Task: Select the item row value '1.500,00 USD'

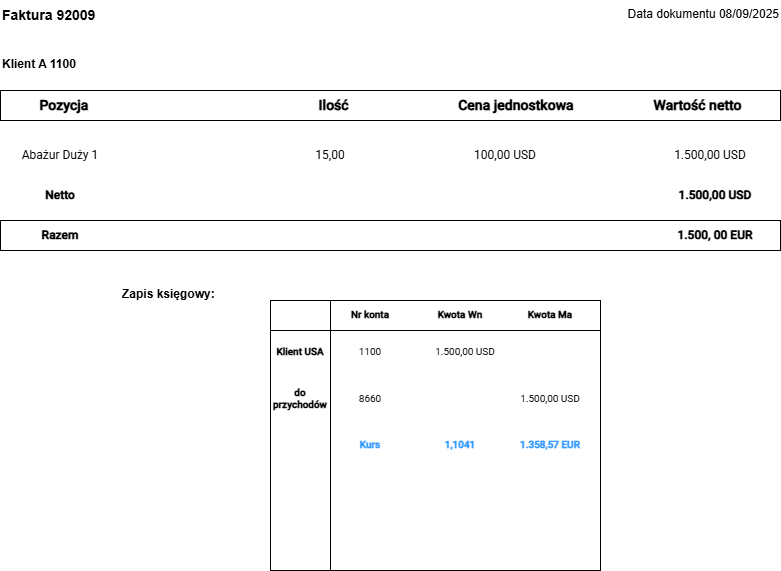Action: tap(710, 155)
